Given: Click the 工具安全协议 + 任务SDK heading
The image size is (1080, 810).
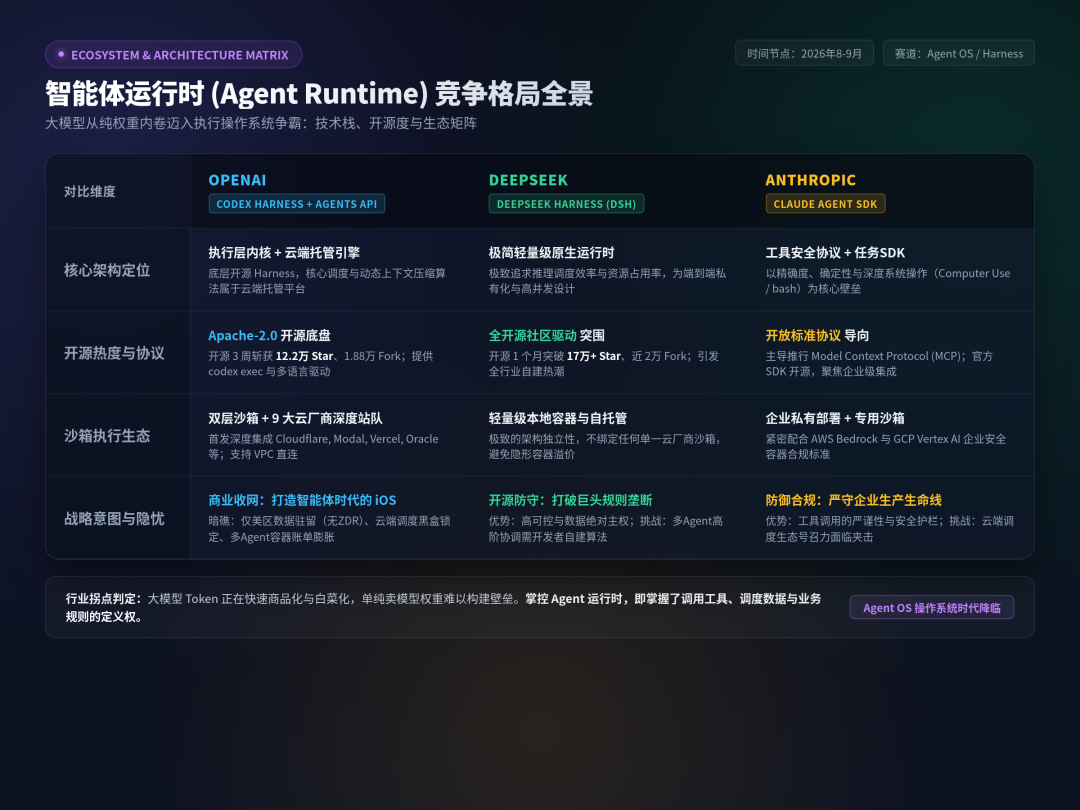Looking at the screenshot, I should tap(835, 253).
